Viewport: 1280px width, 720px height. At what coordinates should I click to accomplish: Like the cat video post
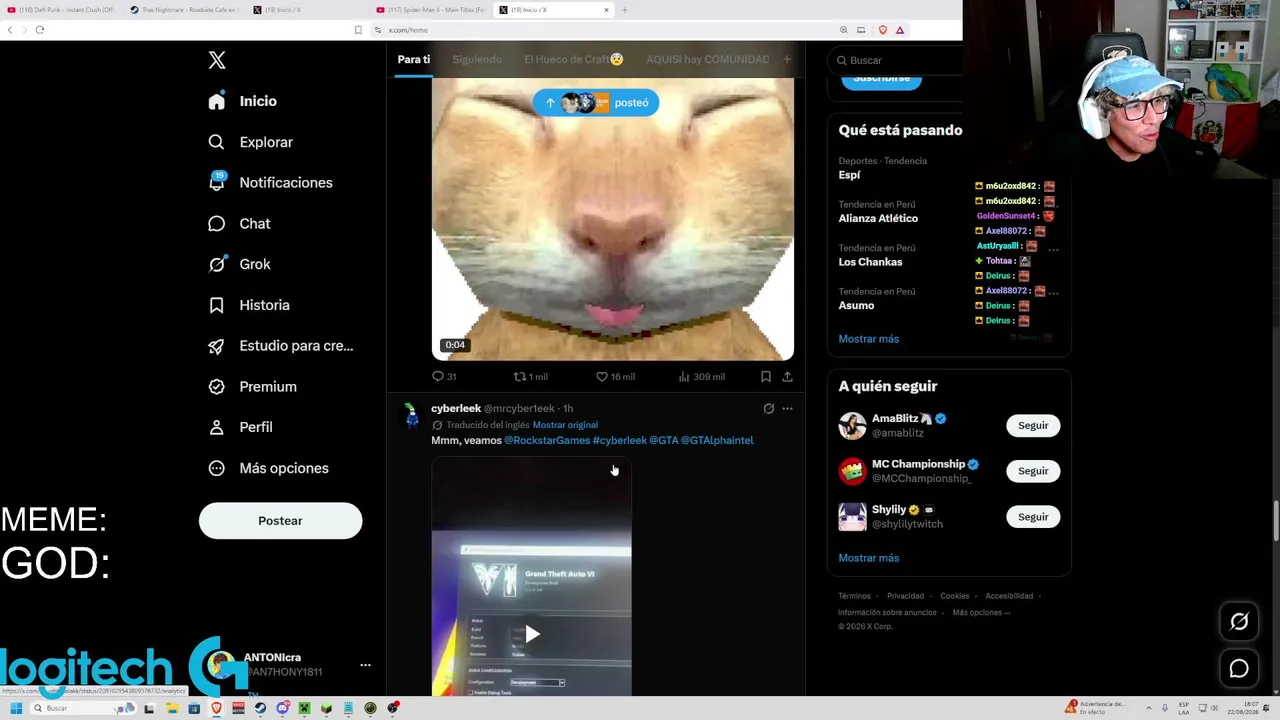tap(615, 377)
